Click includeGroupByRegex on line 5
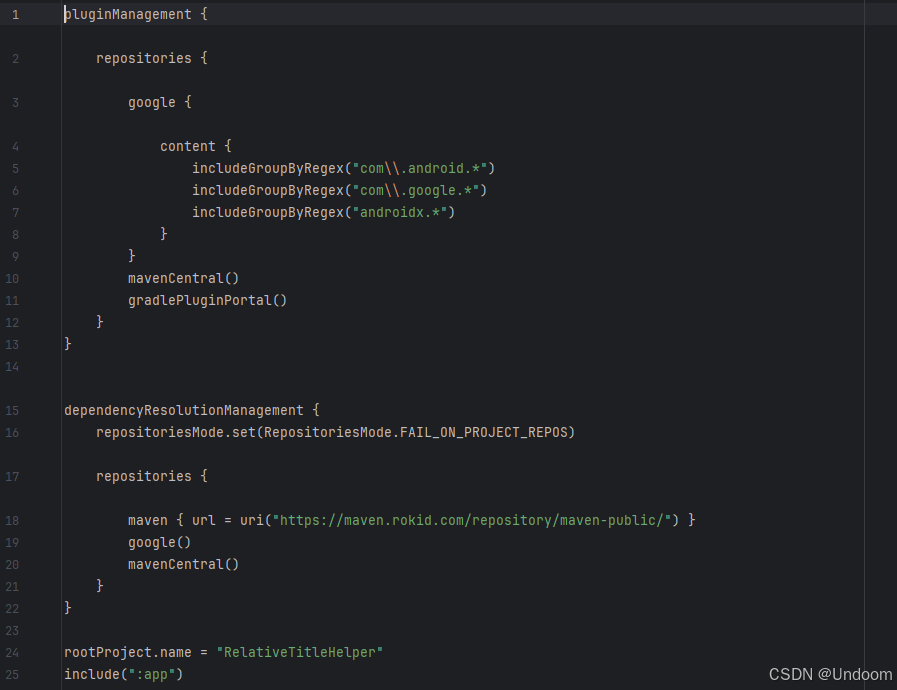This screenshot has height=690, width=897. click(x=268, y=168)
